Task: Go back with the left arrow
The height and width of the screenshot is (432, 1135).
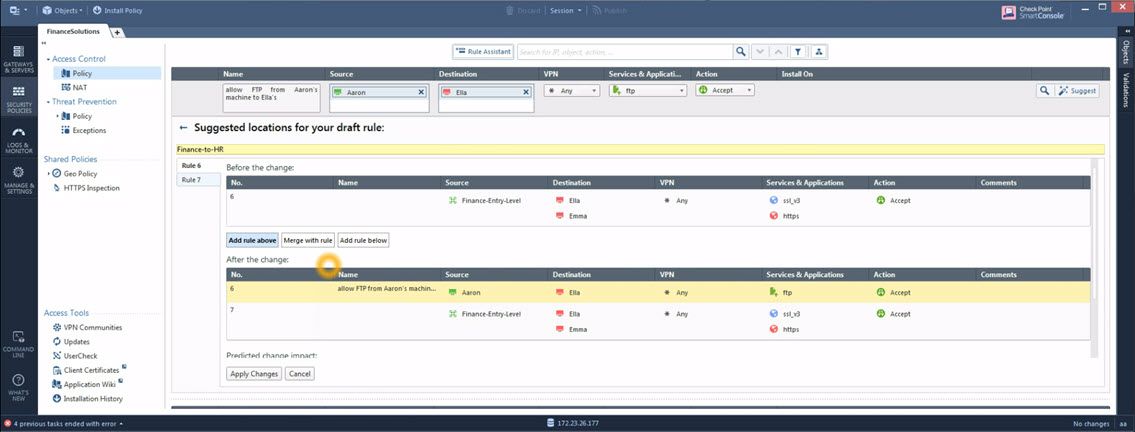Action: 183,127
